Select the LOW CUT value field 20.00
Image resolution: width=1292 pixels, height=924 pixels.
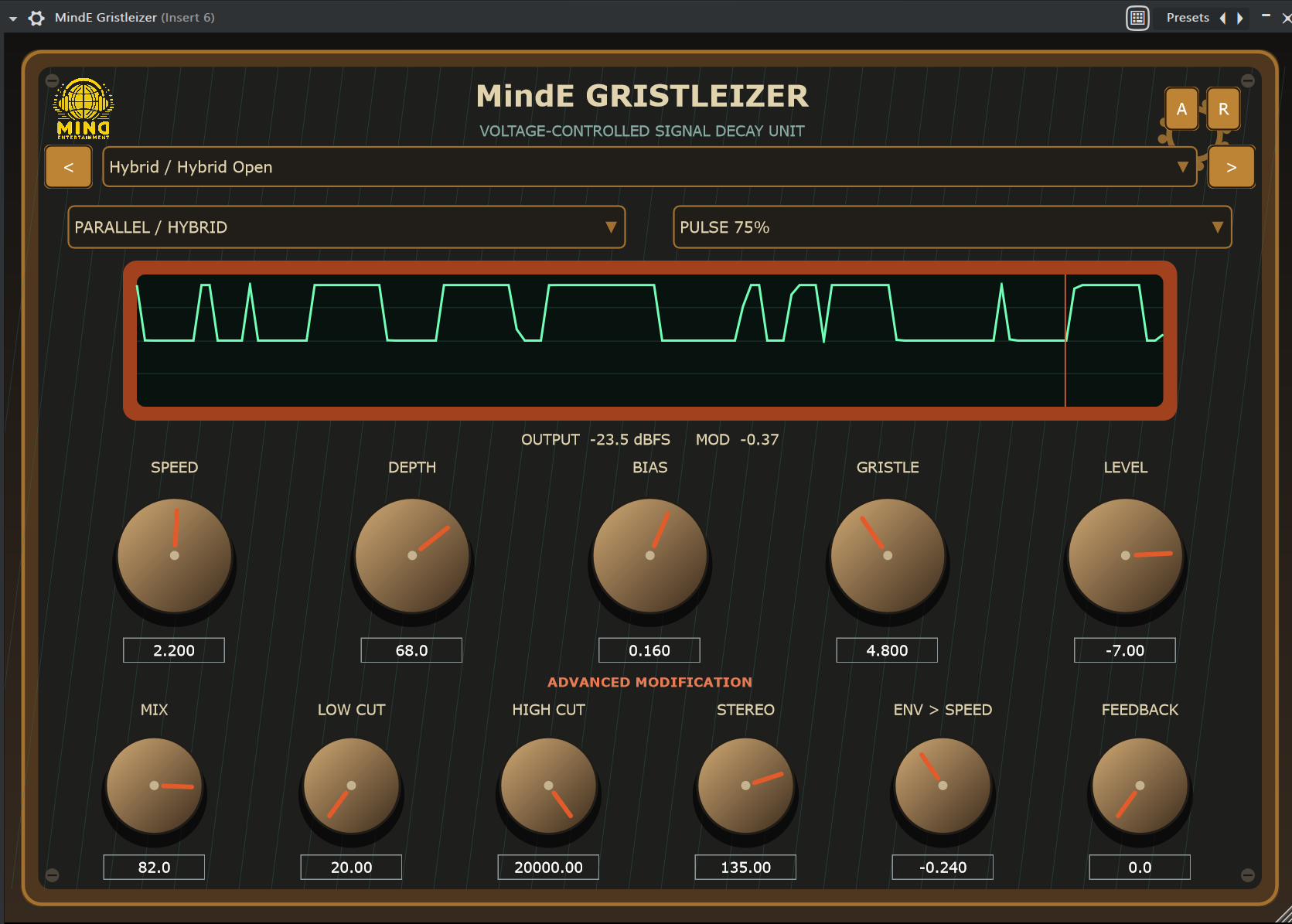point(351,868)
